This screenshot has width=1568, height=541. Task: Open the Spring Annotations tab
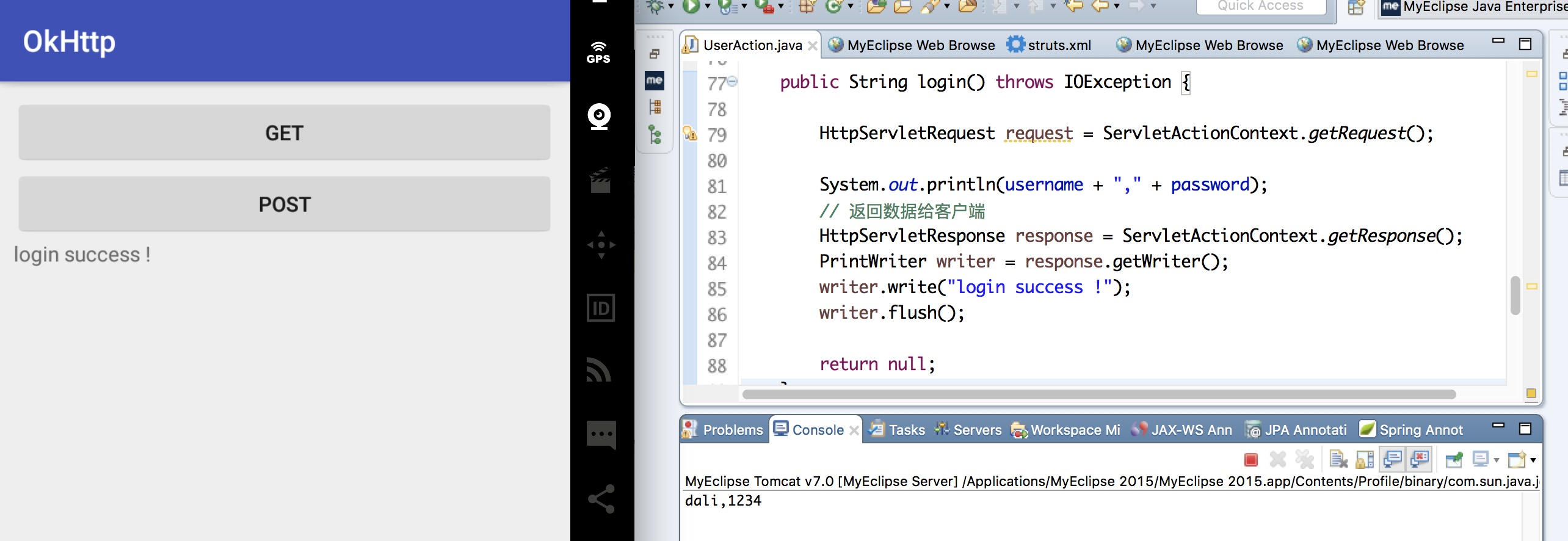point(1411,430)
